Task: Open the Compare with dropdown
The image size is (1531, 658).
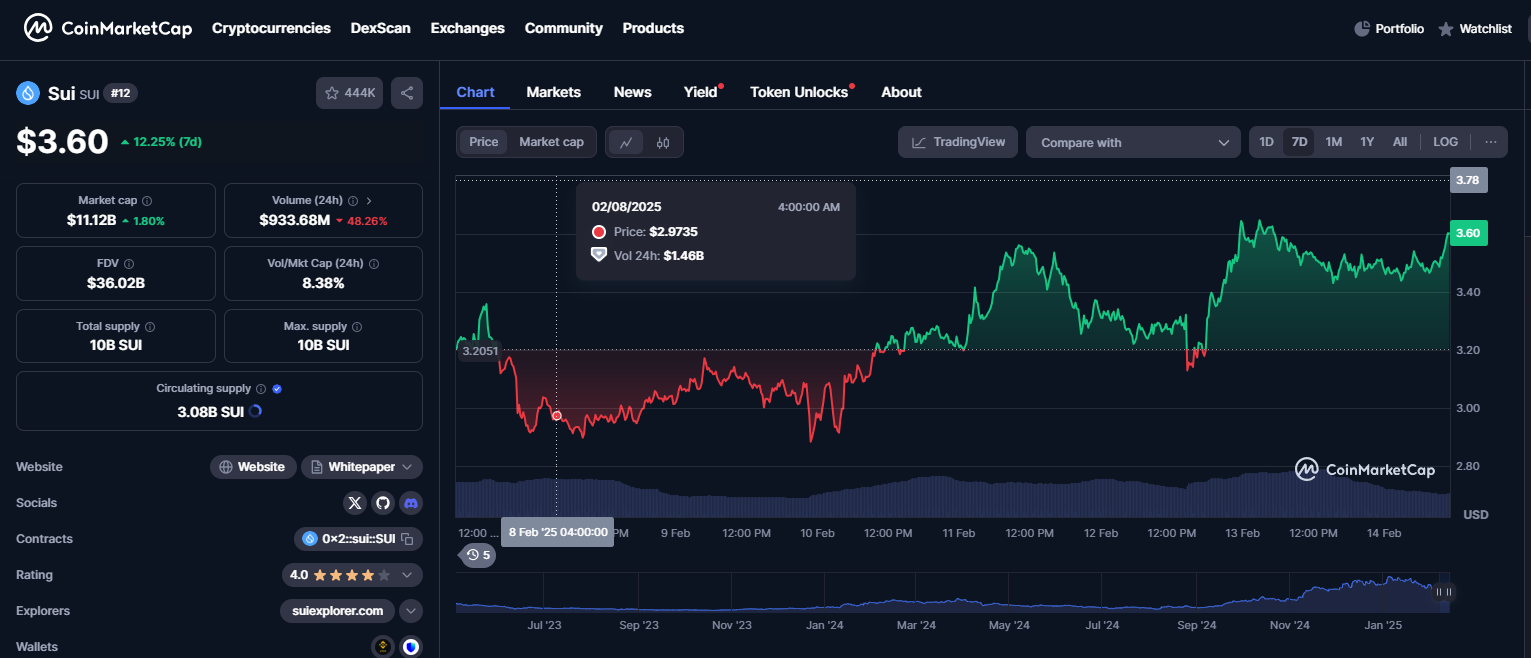Action: tap(1133, 142)
